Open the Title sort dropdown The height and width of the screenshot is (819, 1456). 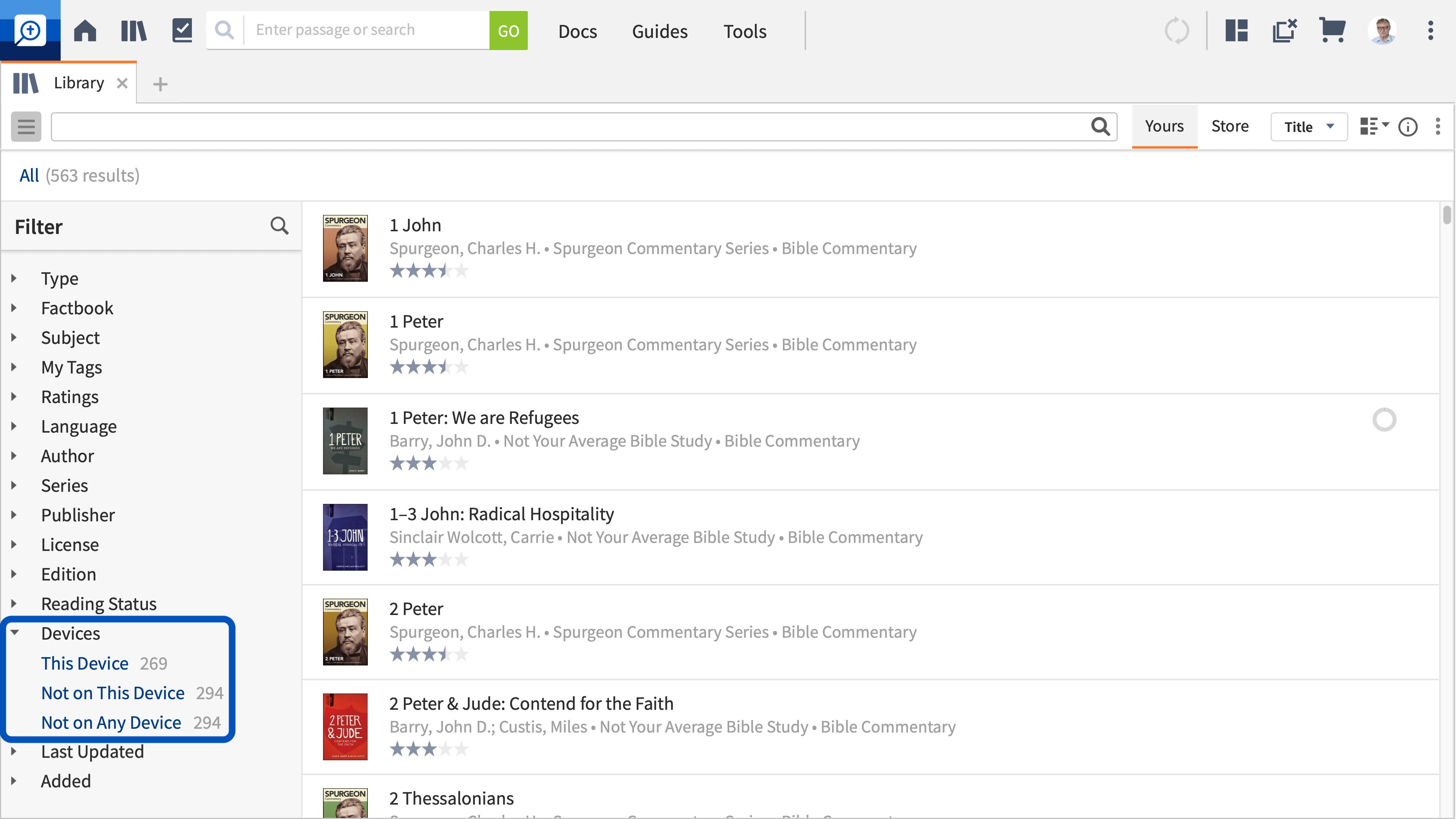pos(1309,127)
